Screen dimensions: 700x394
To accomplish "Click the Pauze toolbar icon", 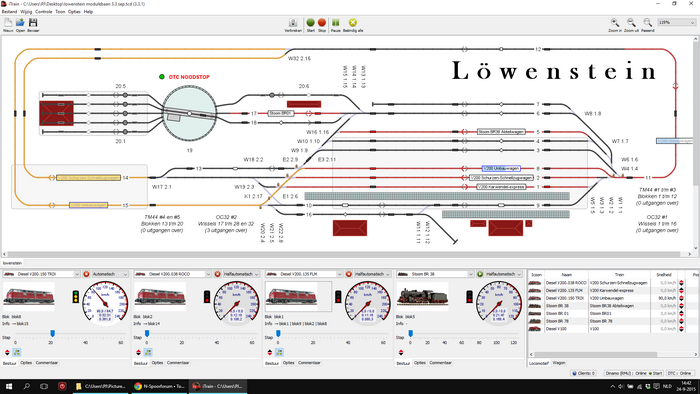I will [336, 22].
